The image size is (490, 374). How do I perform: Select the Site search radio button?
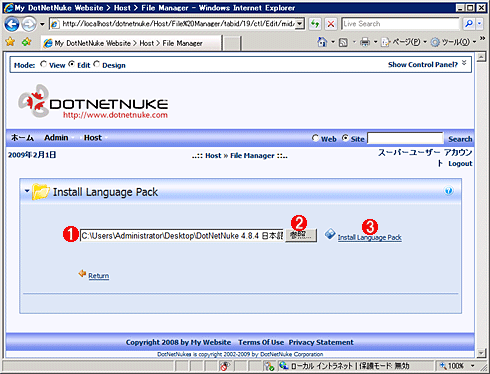pos(345,138)
